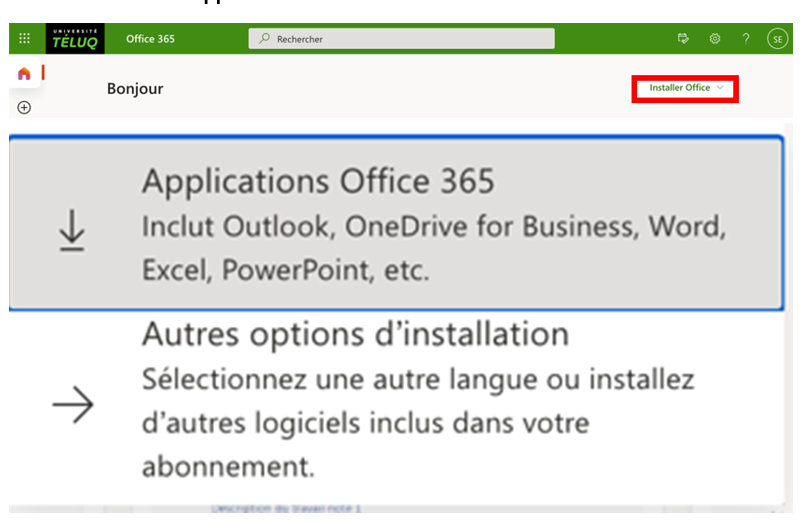Screen dimensions: 812x526
Task: Click inside the Rechercher search field
Action: [410, 39]
